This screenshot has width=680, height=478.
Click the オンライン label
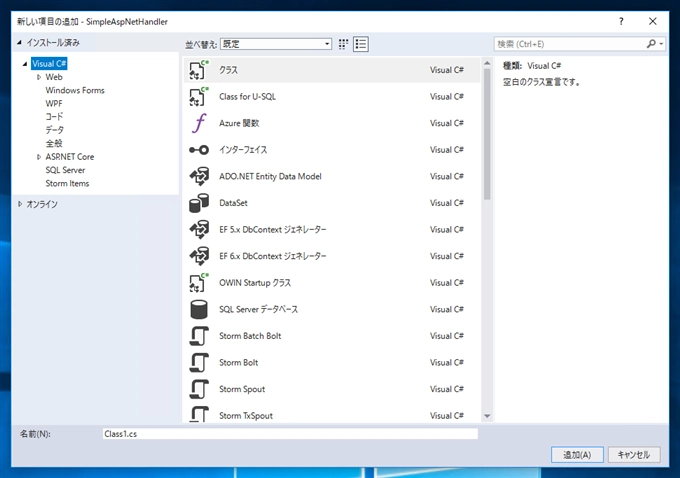click(42, 204)
